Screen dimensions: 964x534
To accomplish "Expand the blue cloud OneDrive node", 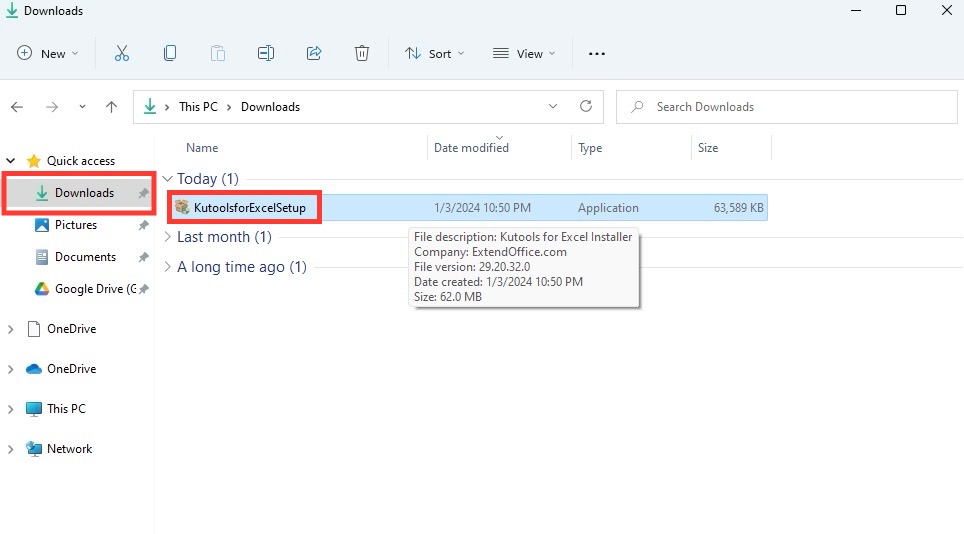I will [x=10, y=369].
